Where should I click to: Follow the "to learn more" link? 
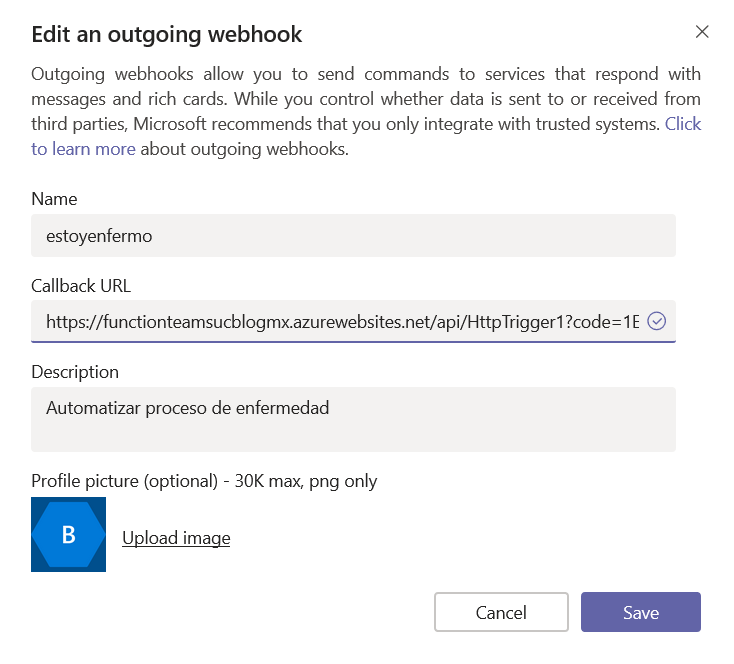[83, 149]
